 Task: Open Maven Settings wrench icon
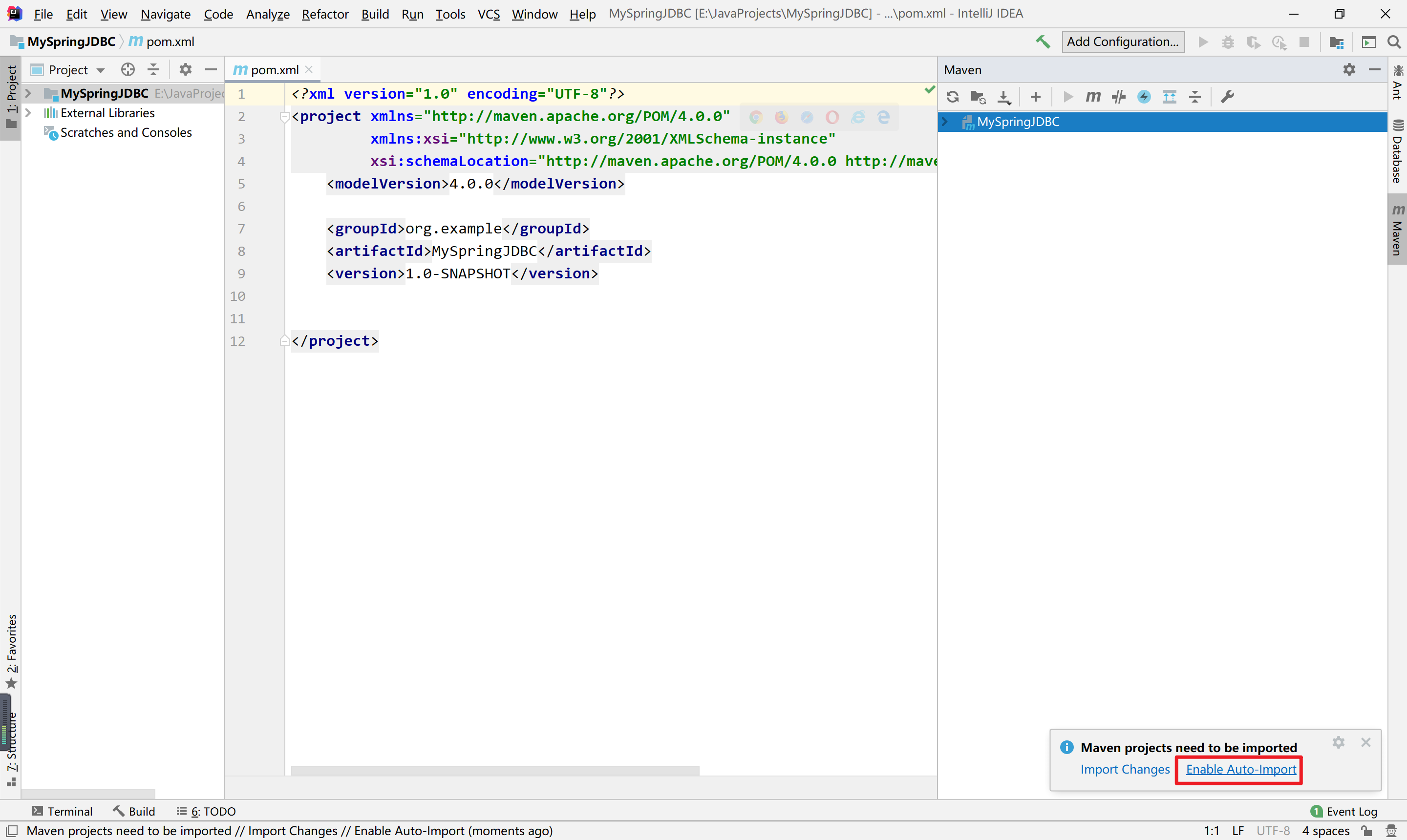(x=1227, y=97)
